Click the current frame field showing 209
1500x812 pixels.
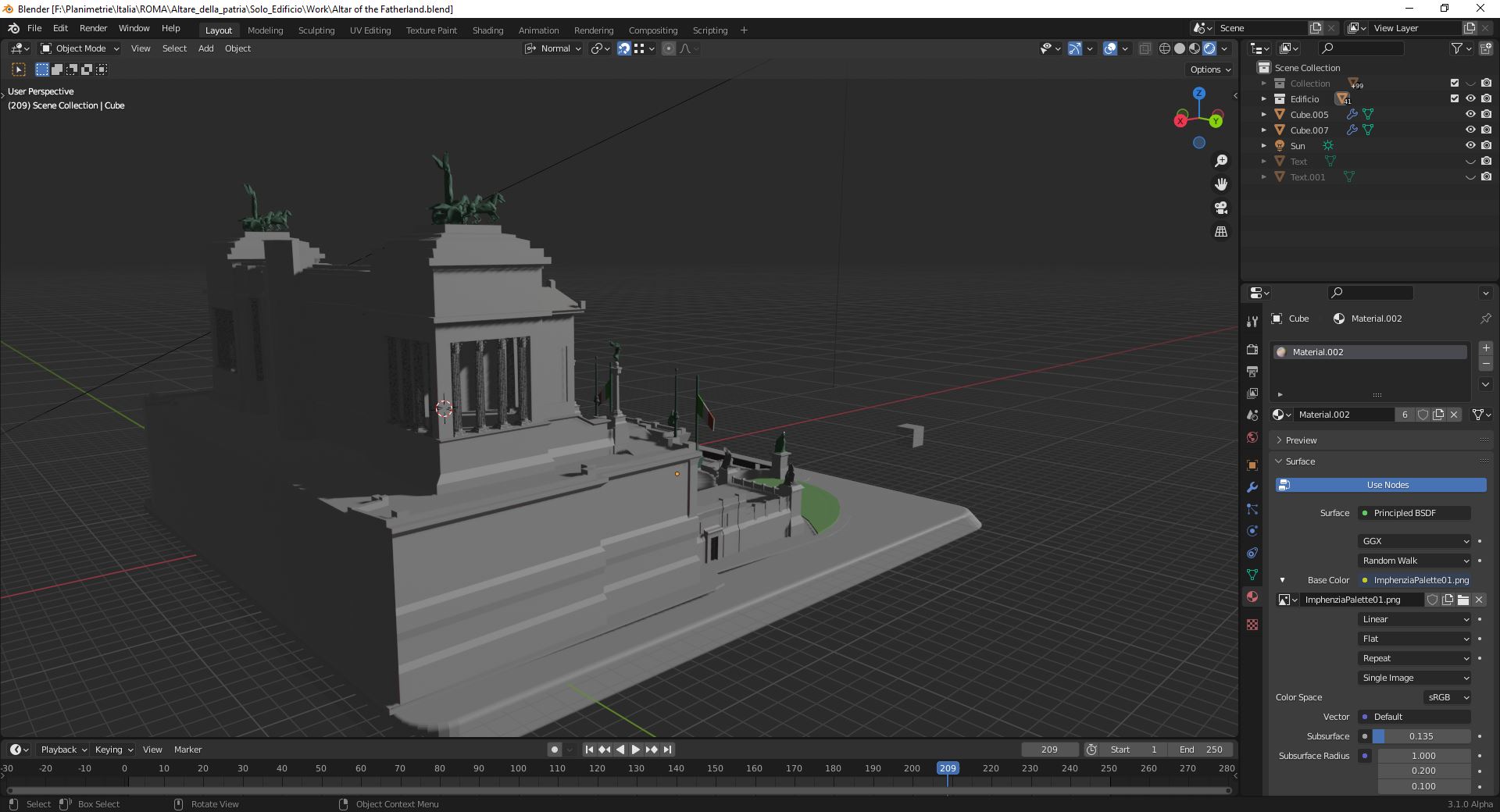pyautogui.click(x=1049, y=749)
